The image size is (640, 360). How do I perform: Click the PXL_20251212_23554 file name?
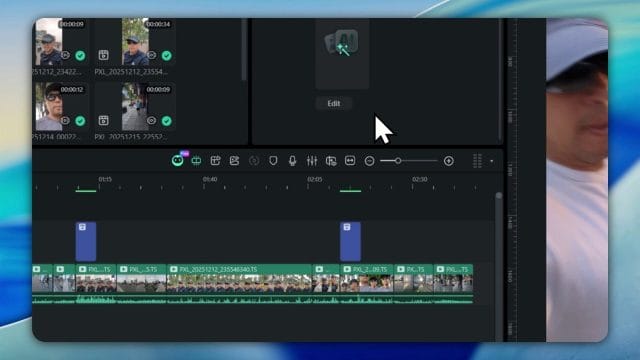pos(131,72)
